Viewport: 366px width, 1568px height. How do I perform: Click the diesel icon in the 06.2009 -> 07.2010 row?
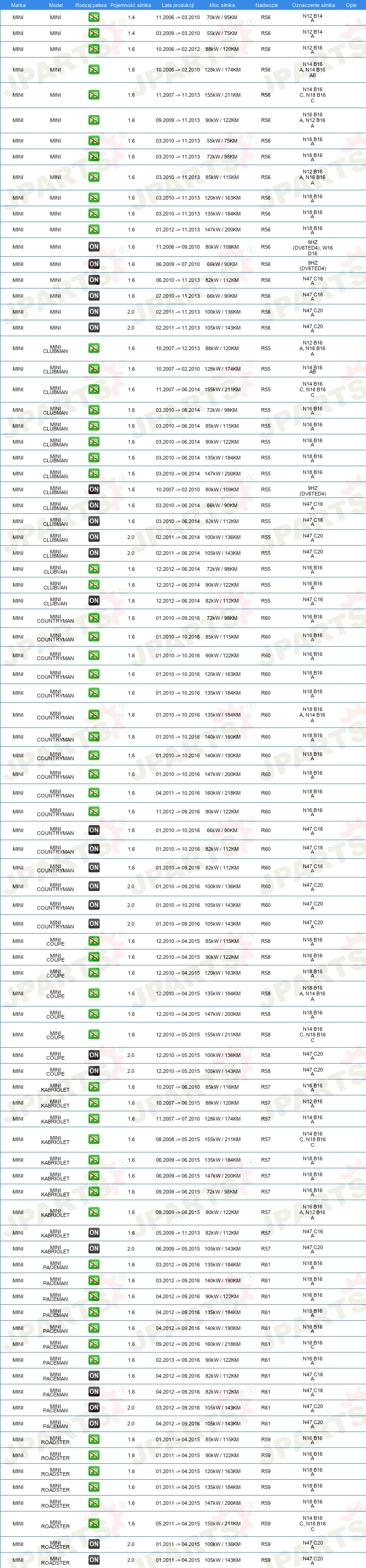click(94, 264)
